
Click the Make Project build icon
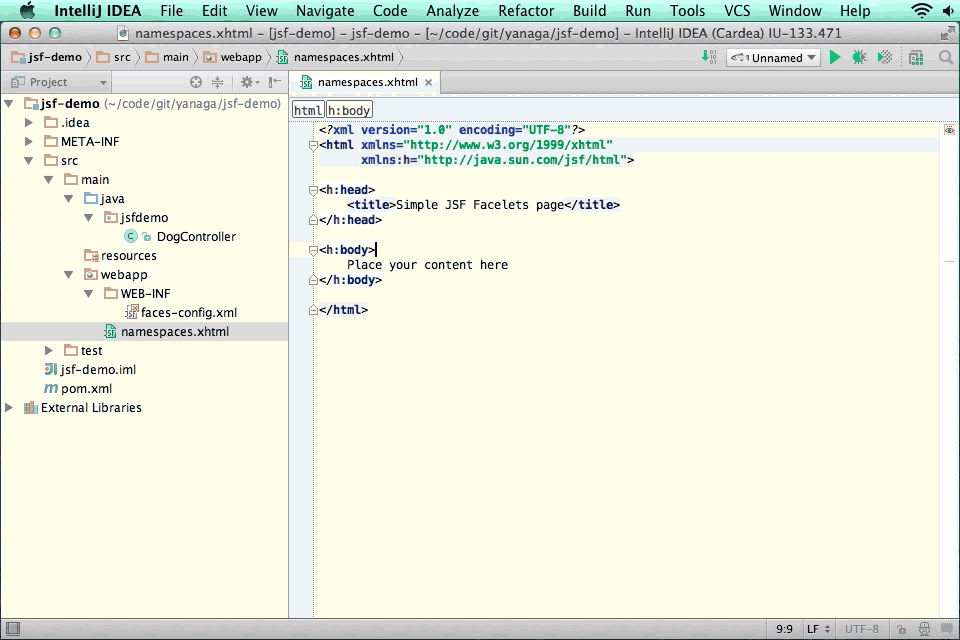click(x=709, y=57)
